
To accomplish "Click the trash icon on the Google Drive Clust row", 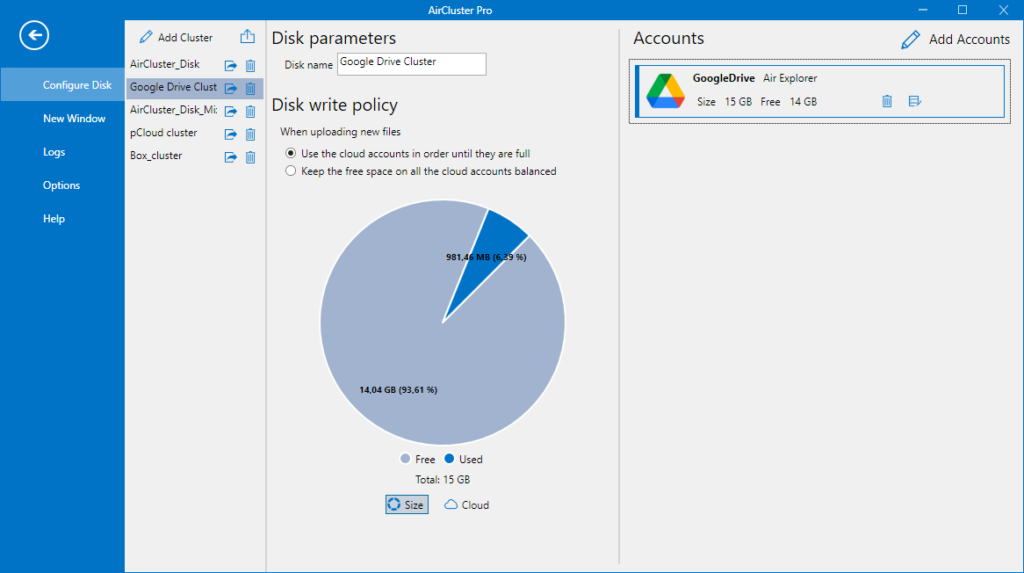I will (250, 88).
